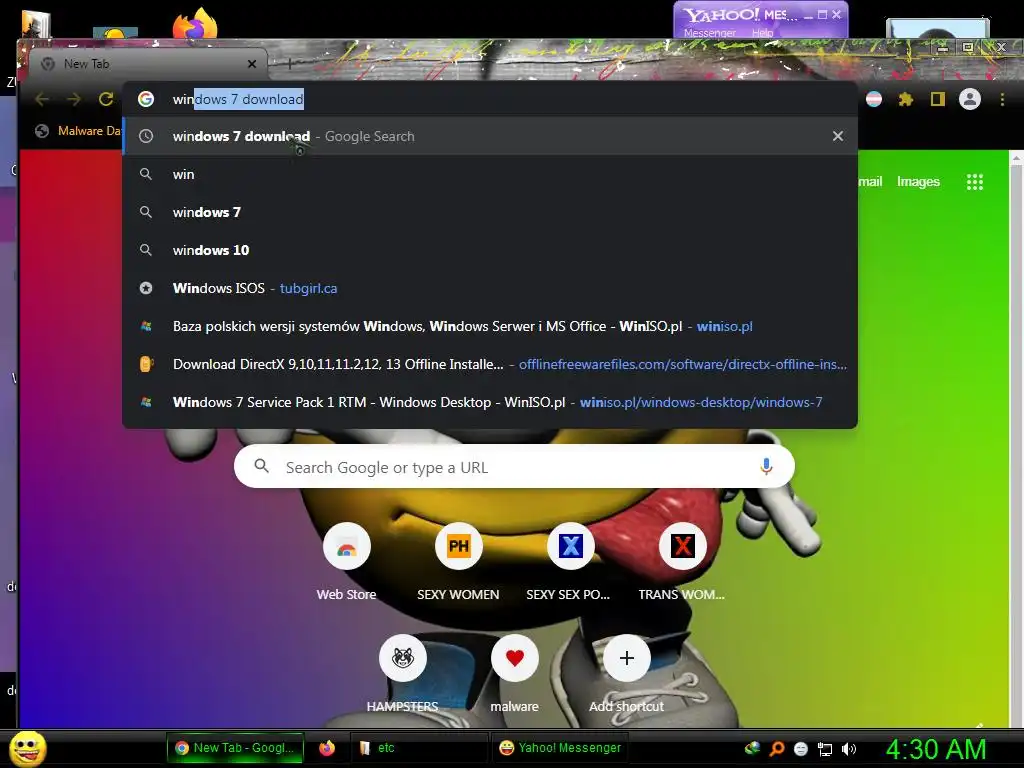The image size is (1024, 768).
Task: Choose the 'windows 10' suggestion
Action: click(490, 250)
